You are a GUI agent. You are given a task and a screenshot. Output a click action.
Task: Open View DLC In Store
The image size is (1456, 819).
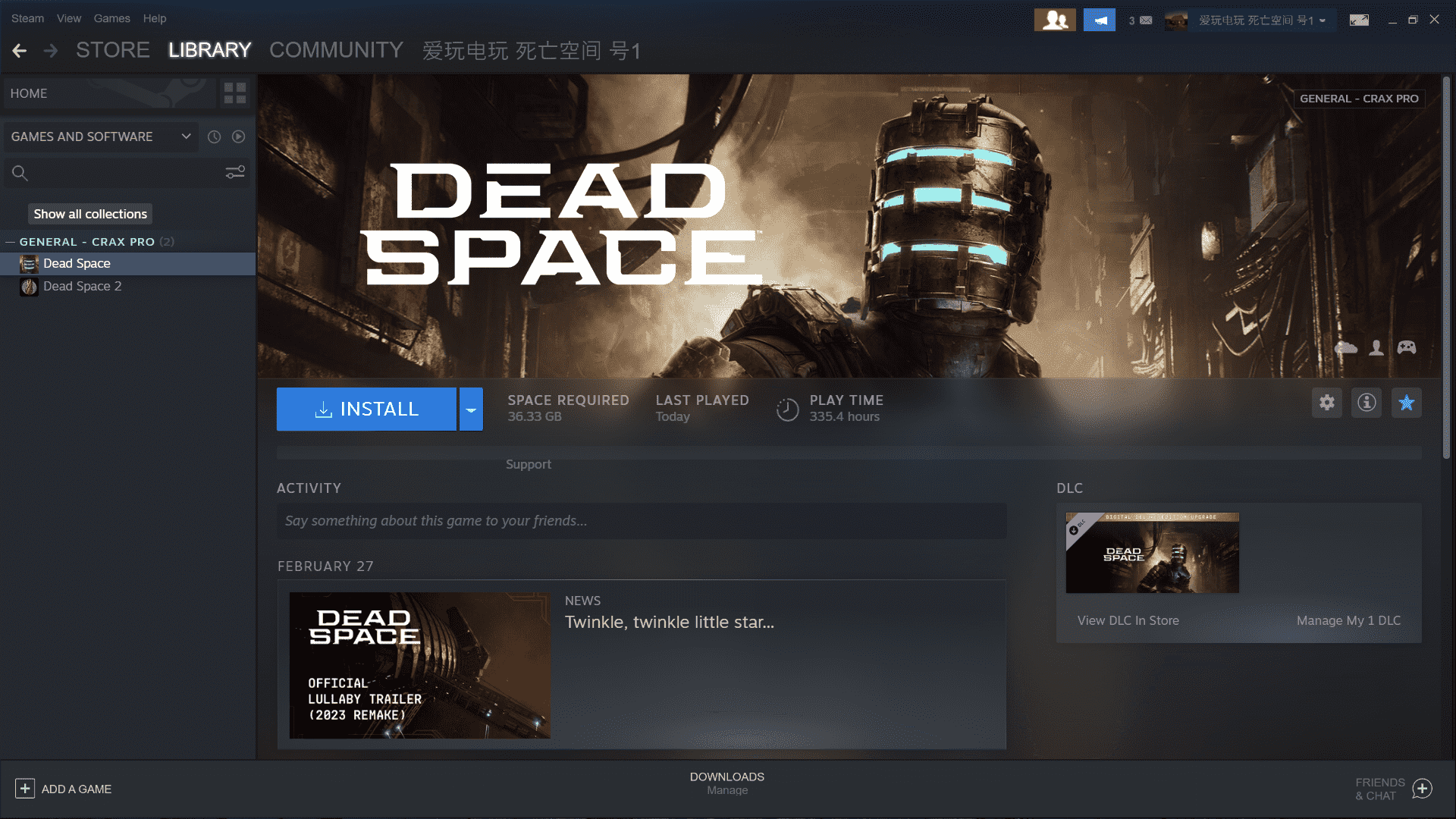tap(1128, 620)
